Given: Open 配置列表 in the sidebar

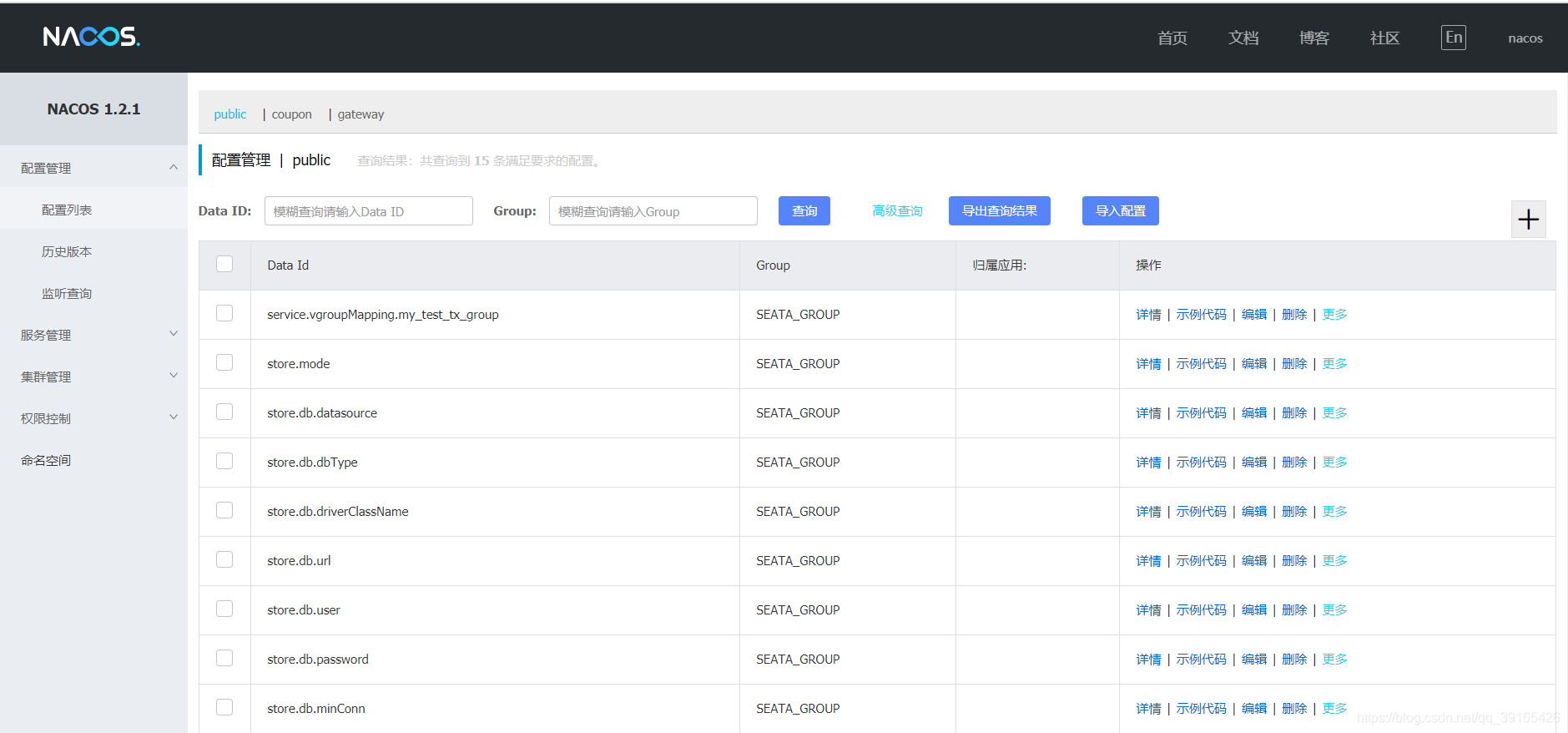Looking at the screenshot, I should 67,210.
